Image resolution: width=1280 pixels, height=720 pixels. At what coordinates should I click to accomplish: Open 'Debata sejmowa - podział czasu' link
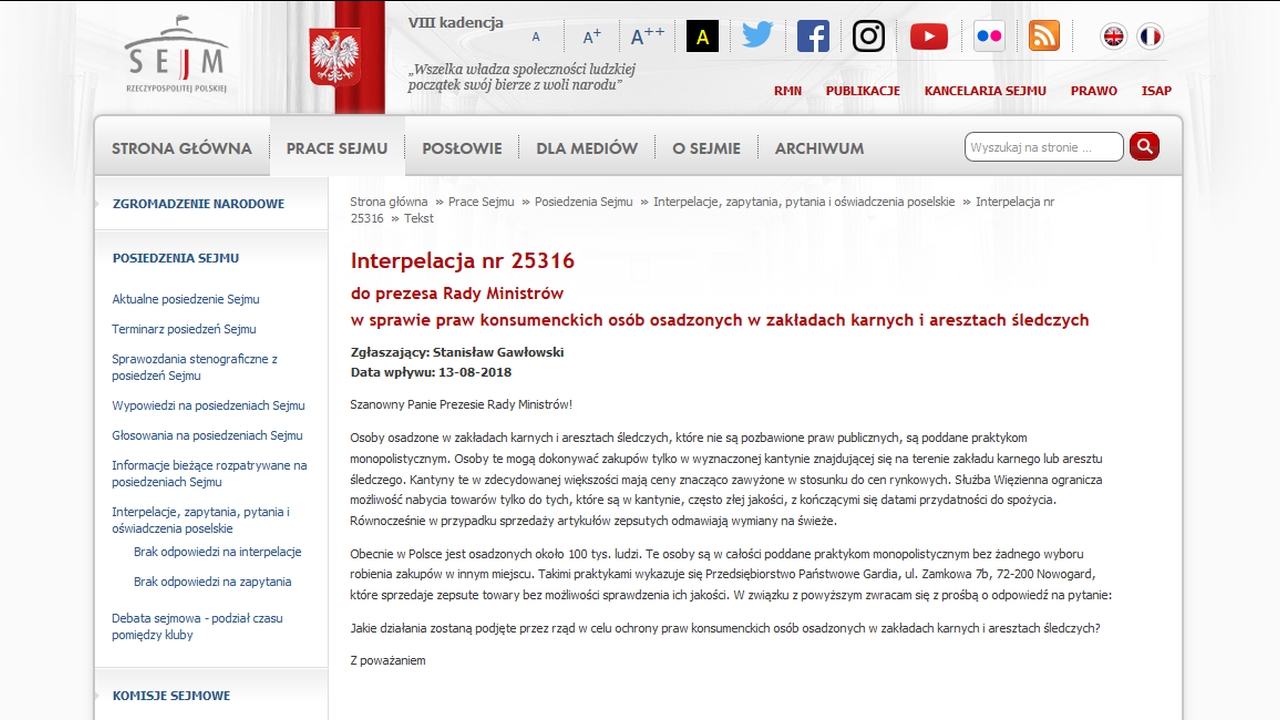click(197, 626)
